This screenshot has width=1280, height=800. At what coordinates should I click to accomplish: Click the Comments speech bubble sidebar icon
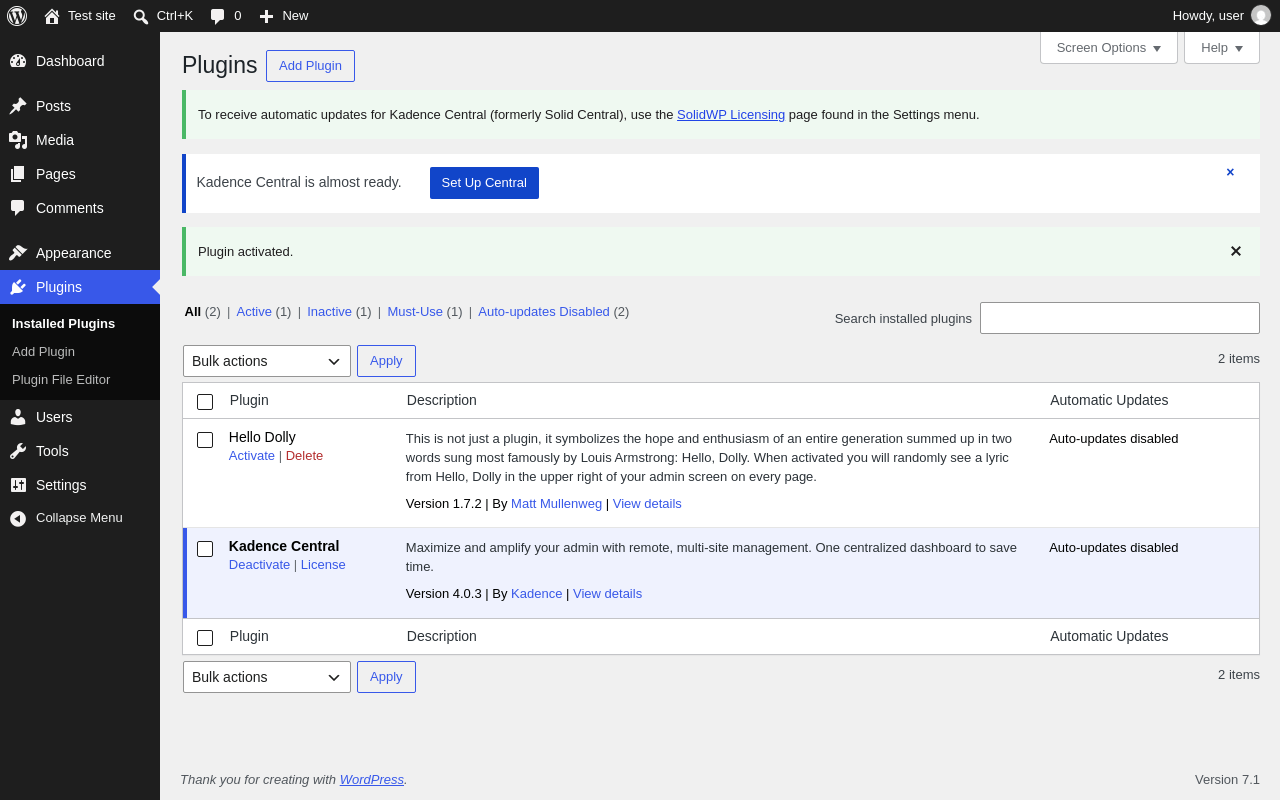pos(18,208)
